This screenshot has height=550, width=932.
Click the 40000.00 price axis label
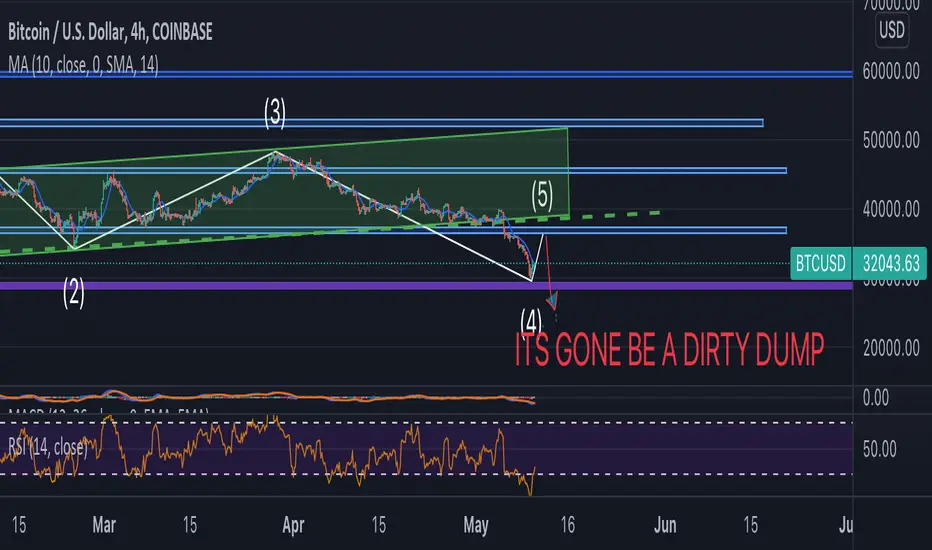pyautogui.click(x=891, y=209)
